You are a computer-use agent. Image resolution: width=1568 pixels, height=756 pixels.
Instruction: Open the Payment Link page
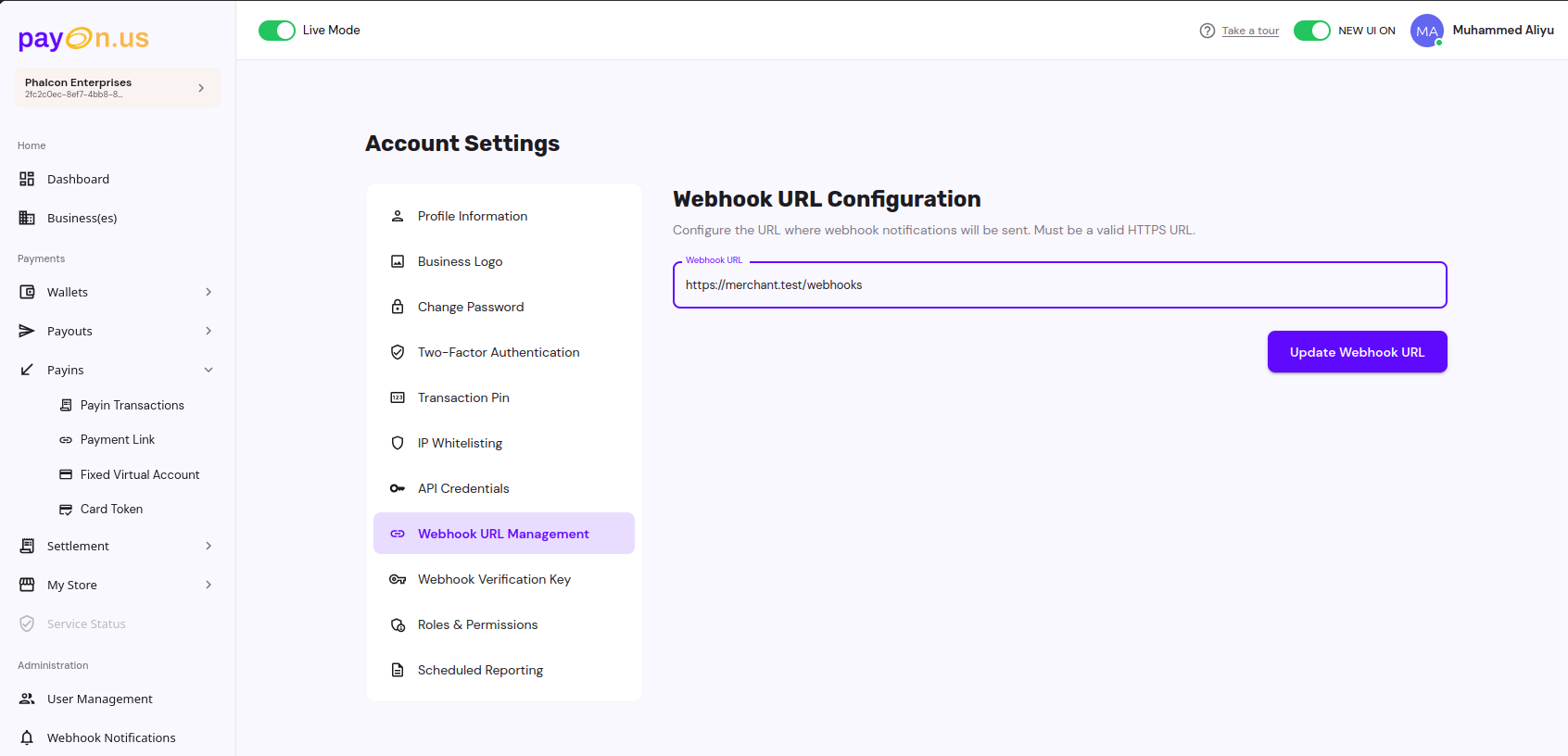117,440
